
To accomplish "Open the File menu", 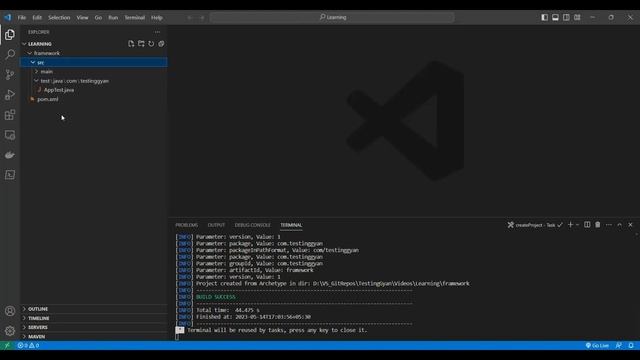I will point(22,18).
